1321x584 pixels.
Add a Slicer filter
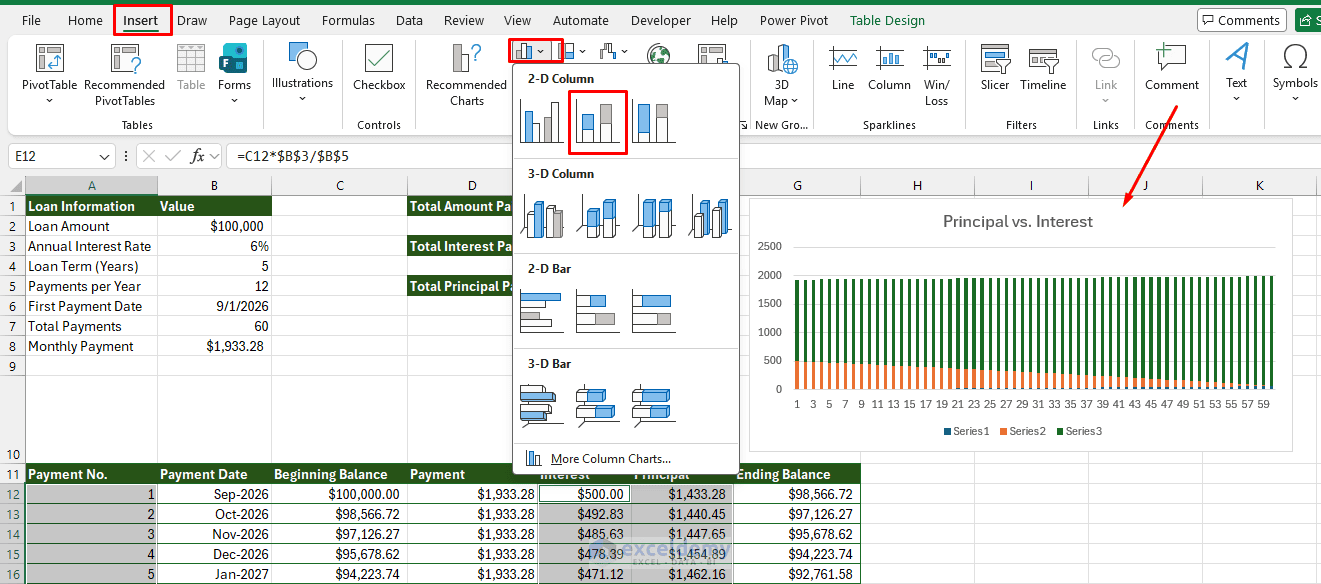click(995, 70)
